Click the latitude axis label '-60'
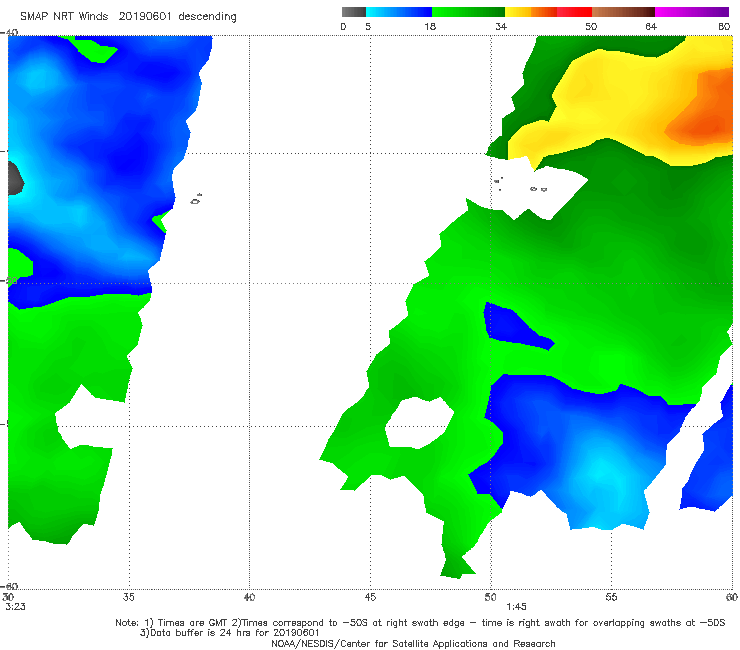The width and height of the screenshot is (740, 650). pos(10,586)
